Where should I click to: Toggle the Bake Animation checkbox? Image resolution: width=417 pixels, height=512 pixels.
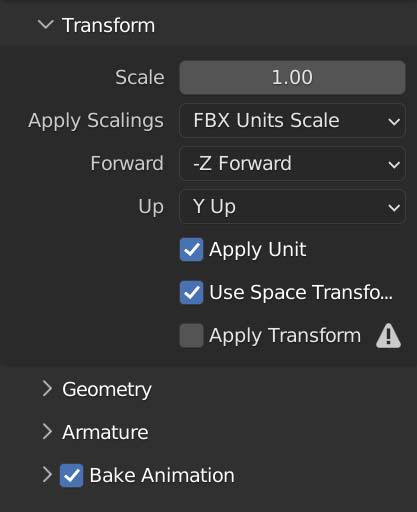coord(72,475)
